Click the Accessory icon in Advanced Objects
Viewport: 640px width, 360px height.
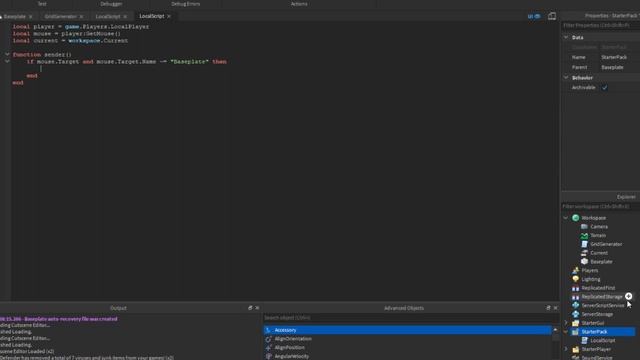point(268,330)
